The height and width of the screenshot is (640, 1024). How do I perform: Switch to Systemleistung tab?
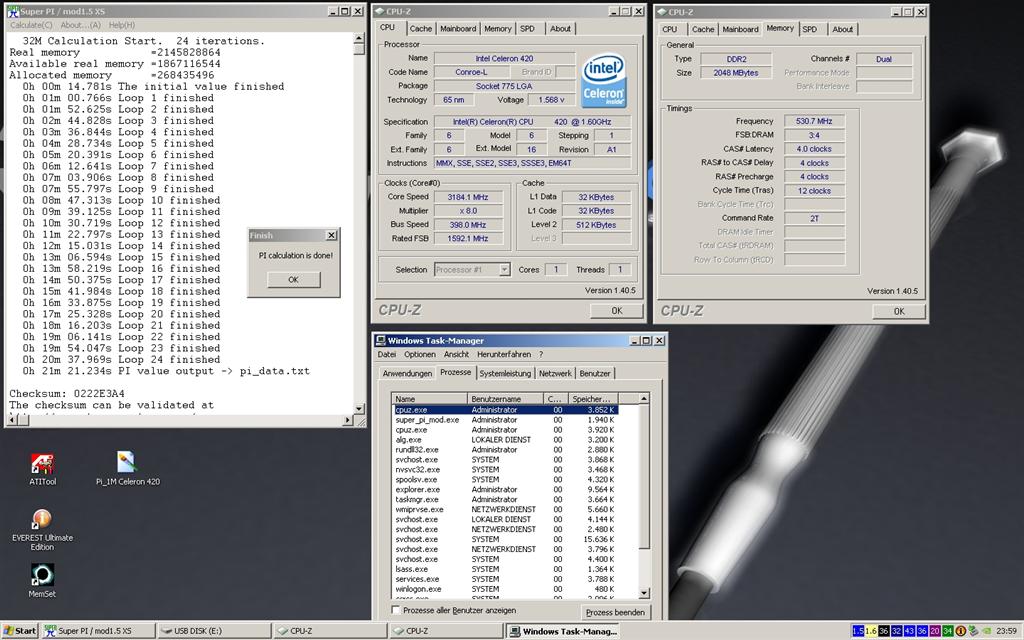(505, 374)
